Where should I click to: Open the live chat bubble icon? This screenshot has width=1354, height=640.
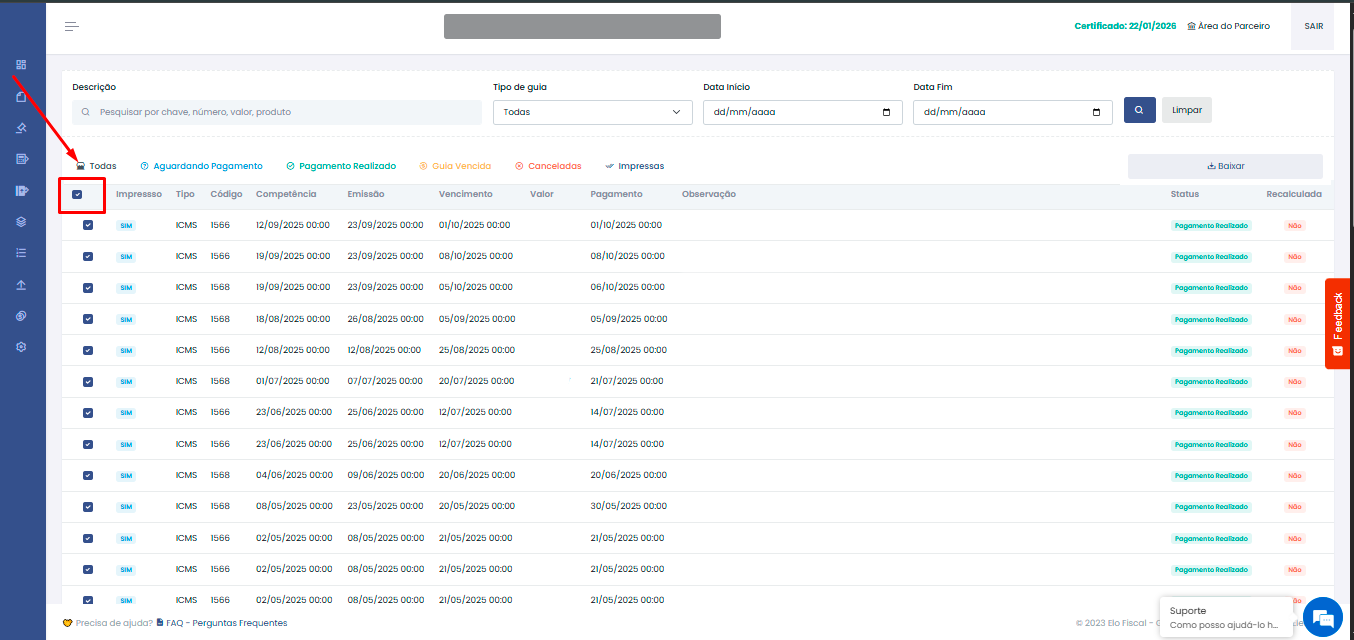(x=1322, y=616)
